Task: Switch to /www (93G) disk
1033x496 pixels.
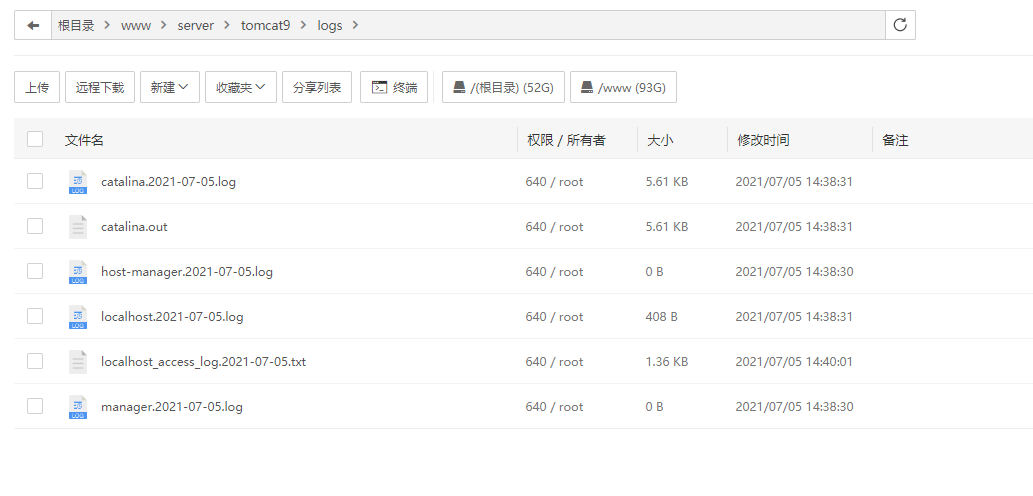Action: click(x=623, y=87)
